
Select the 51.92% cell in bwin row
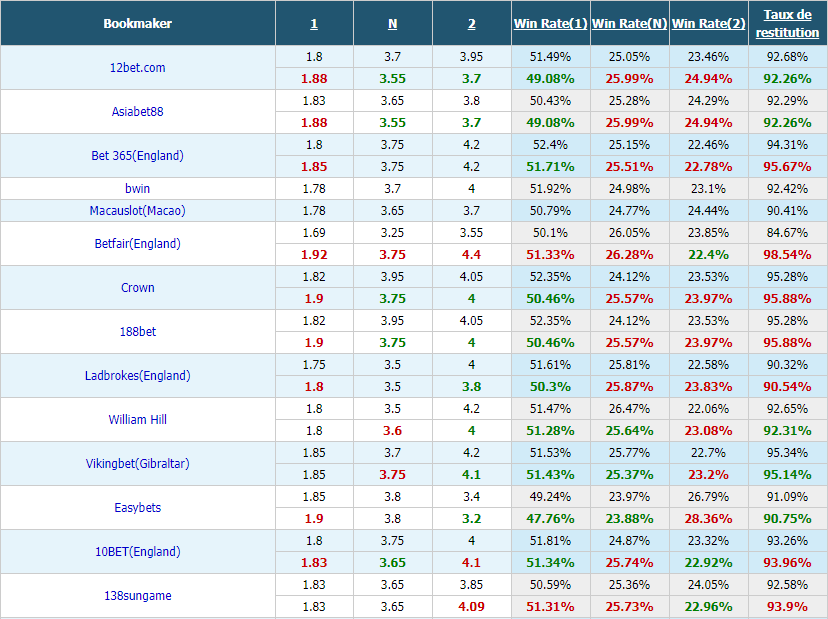click(x=550, y=189)
